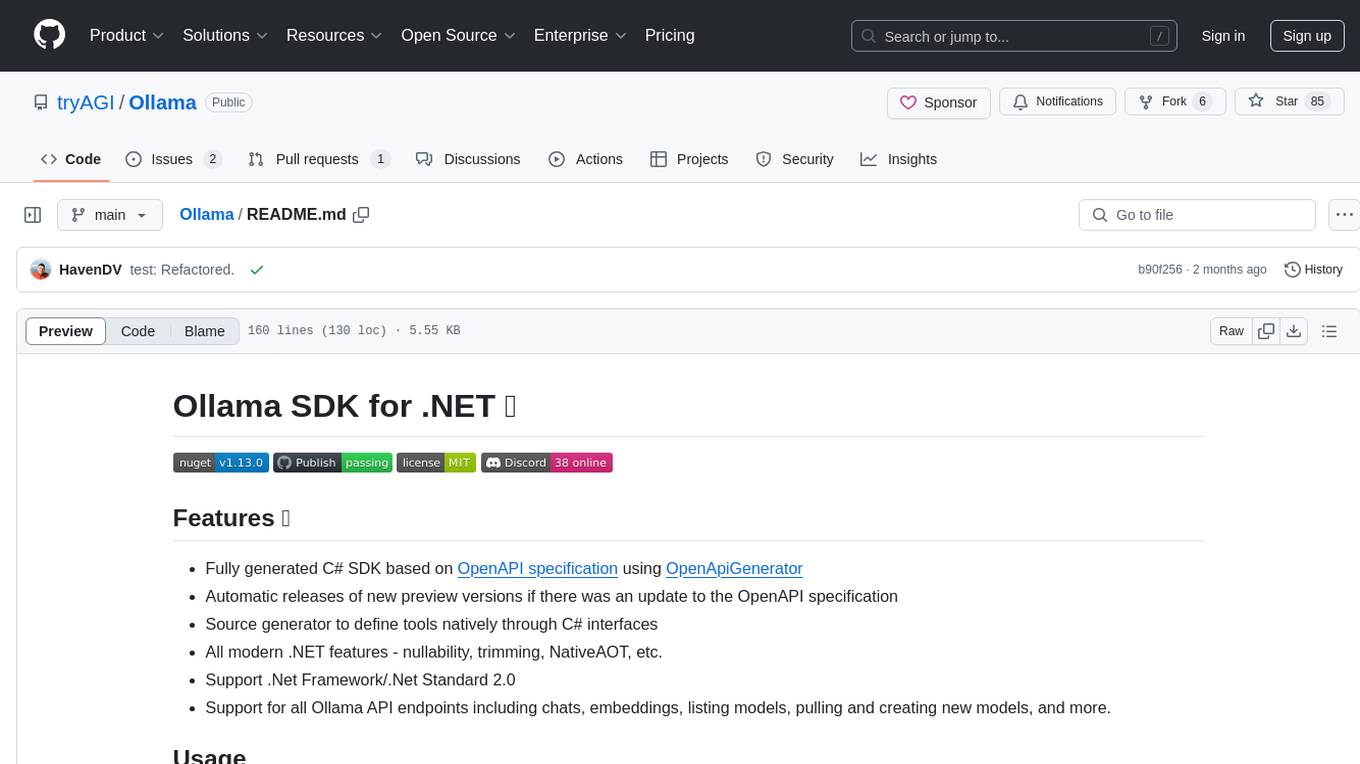The height and width of the screenshot is (764, 1360).
Task: Switch to Preview view mode
Action: 66,331
